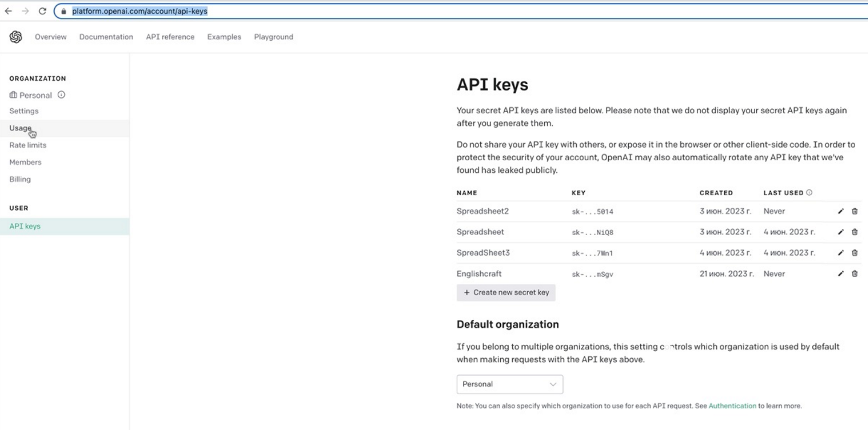Delete the Spreadsheet2 key with trash icon
The width and height of the screenshot is (868, 430).
(x=855, y=211)
